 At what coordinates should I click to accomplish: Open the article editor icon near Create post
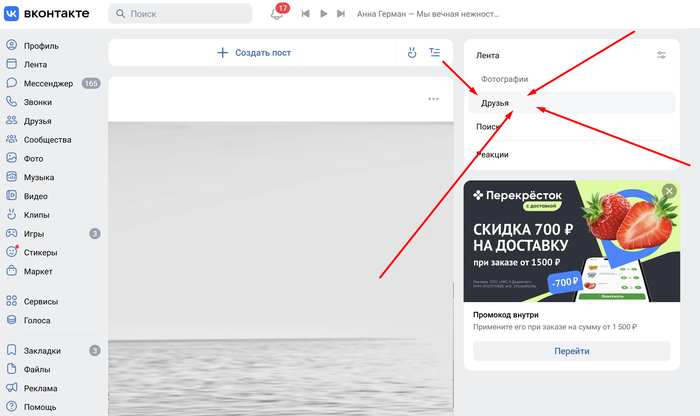[434, 52]
